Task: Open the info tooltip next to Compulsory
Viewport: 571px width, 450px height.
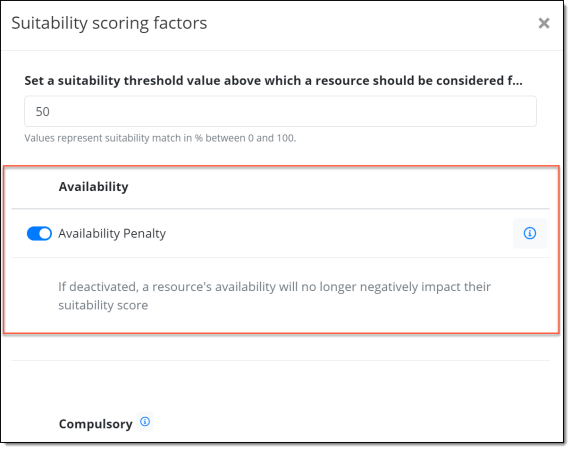Action: click(x=145, y=422)
